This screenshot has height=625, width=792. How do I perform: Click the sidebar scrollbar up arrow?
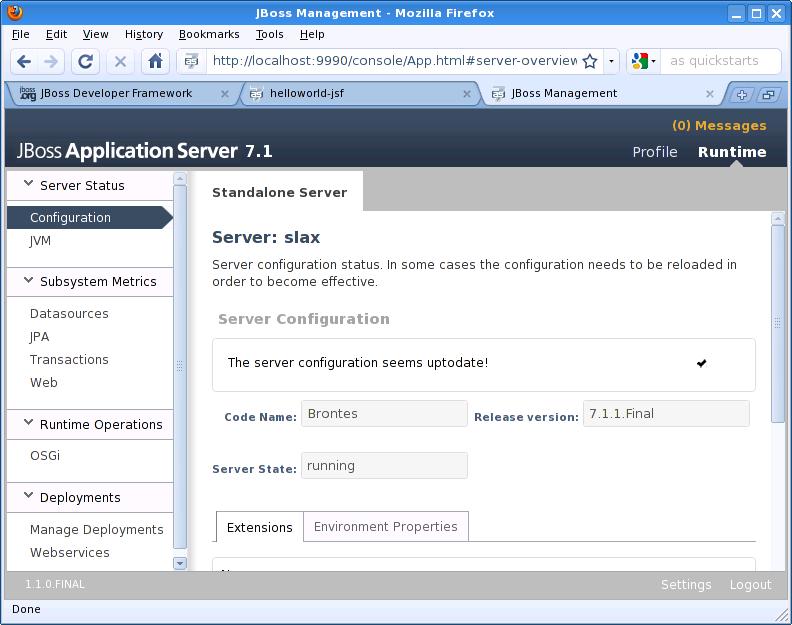point(180,178)
